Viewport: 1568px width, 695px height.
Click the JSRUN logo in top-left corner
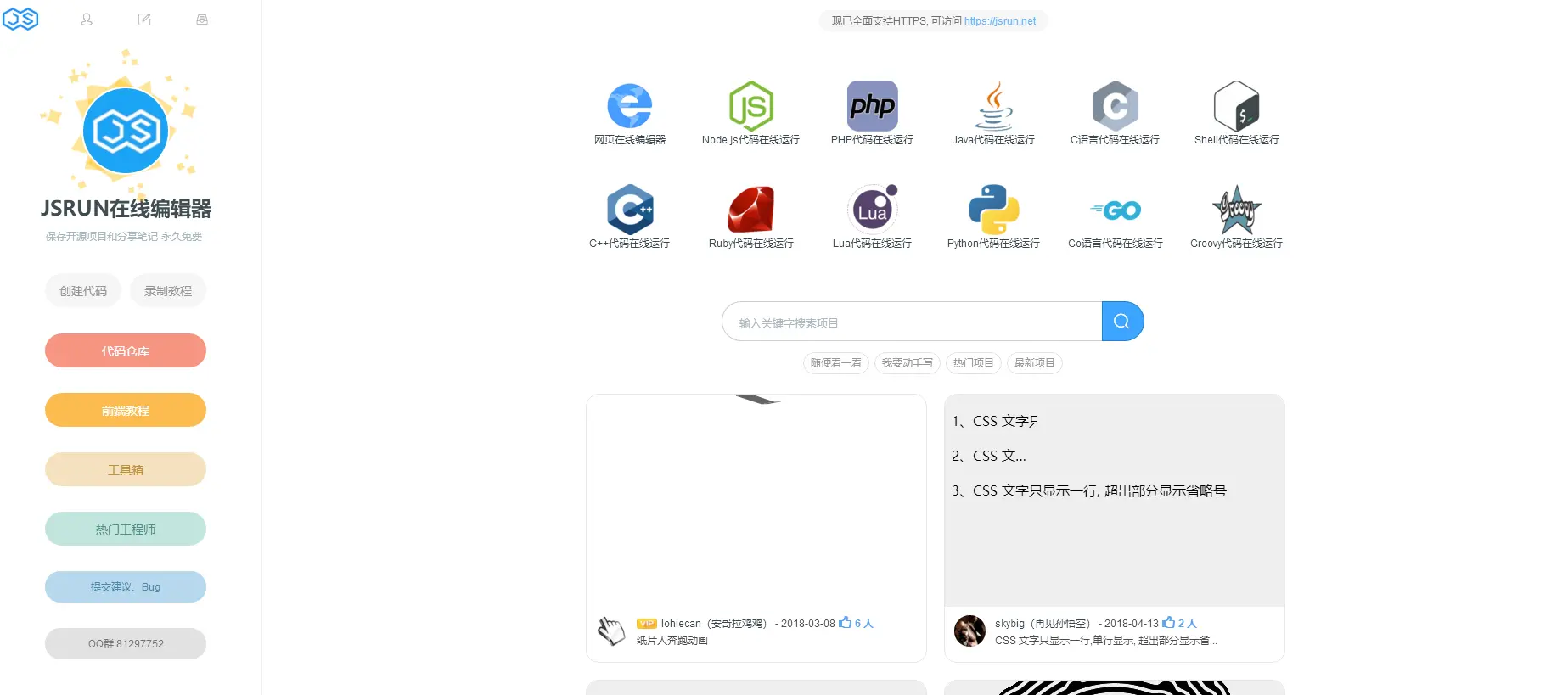tap(20, 19)
